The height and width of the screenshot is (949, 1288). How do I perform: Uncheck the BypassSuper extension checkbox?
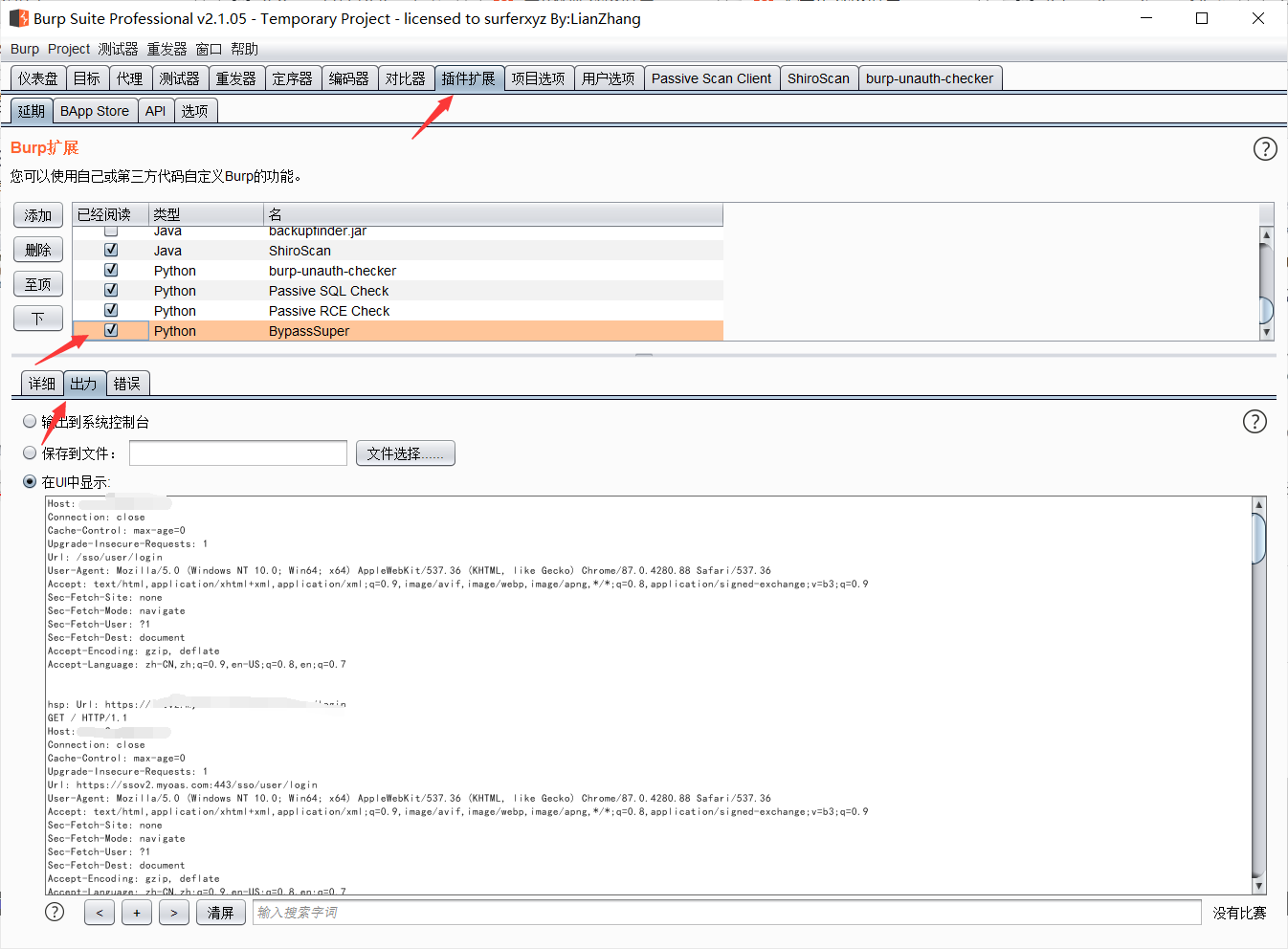click(111, 330)
